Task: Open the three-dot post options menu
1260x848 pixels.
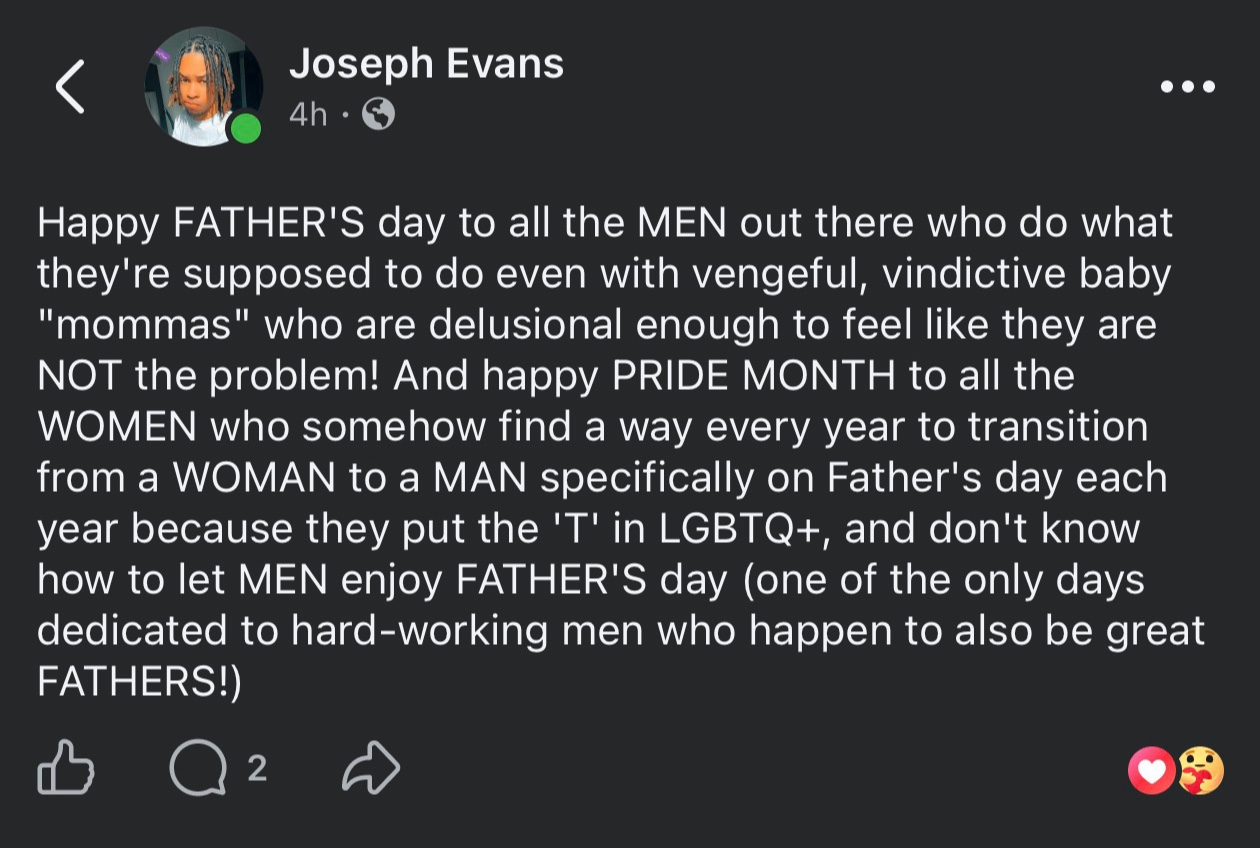Action: [x=1188, y=87]
